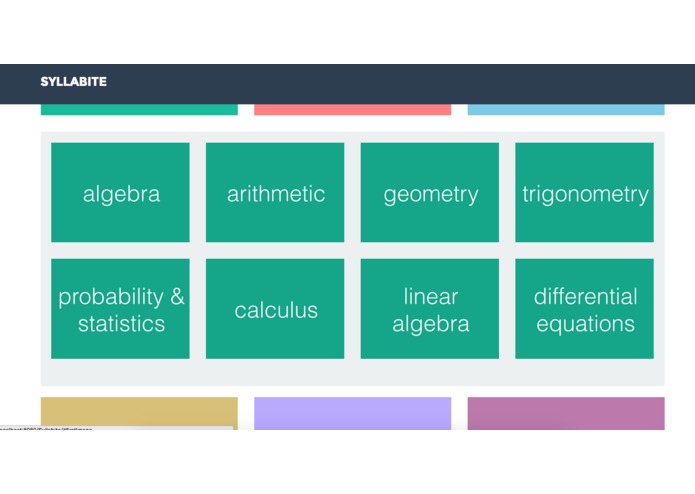Open the trigonometry tile
This screenshot has width=695, height=494.
click(x=584, y=192)
